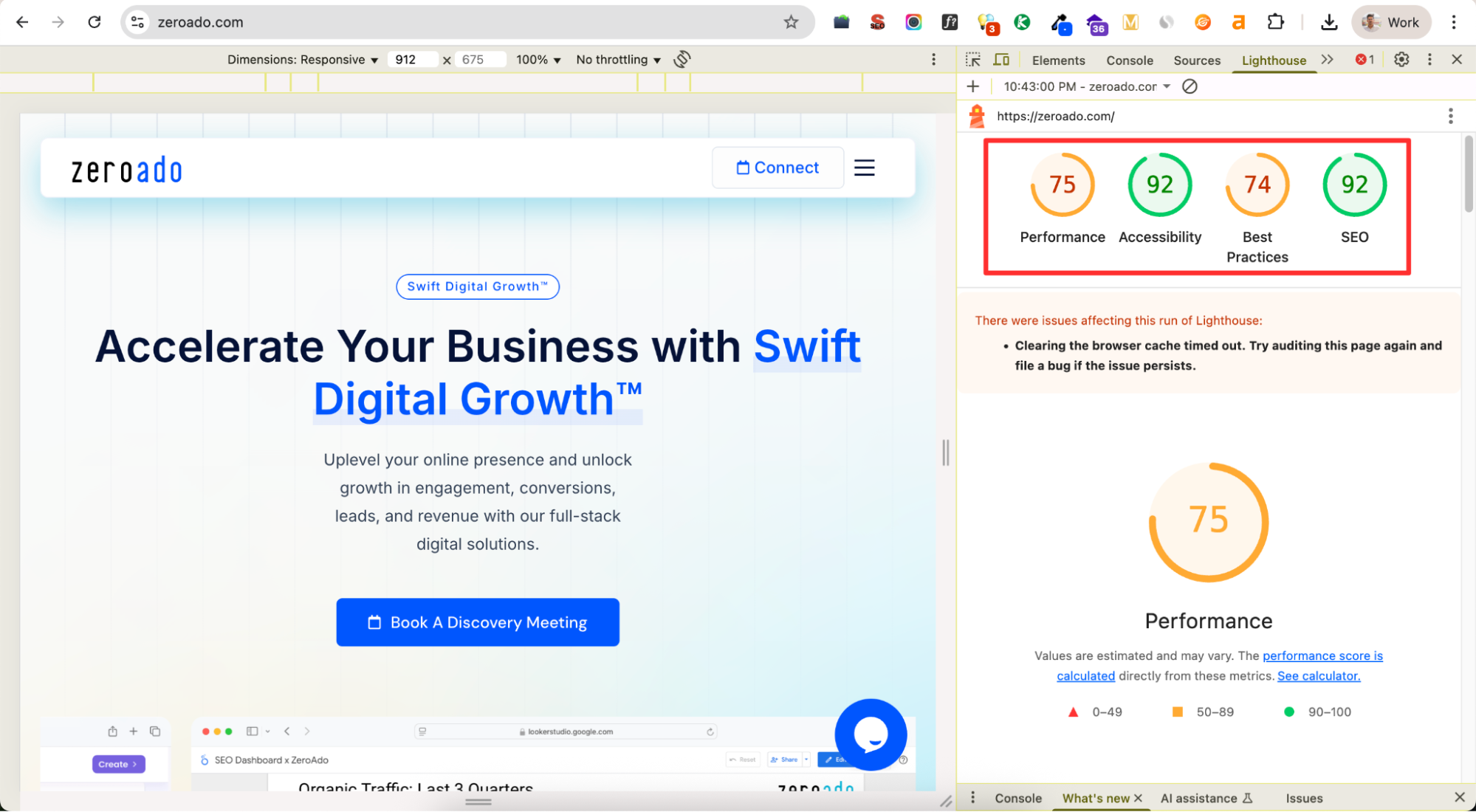Open the See calculator link
1476x812 pixels.
click(x=1319, y=675)
